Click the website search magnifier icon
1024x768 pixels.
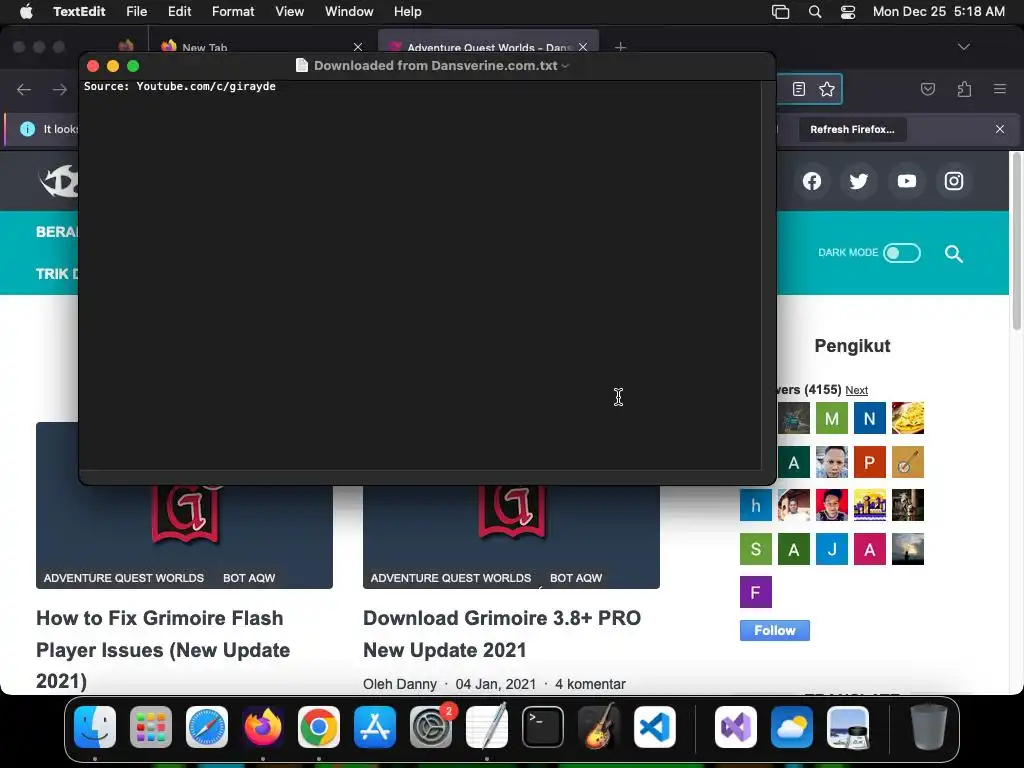953,253
